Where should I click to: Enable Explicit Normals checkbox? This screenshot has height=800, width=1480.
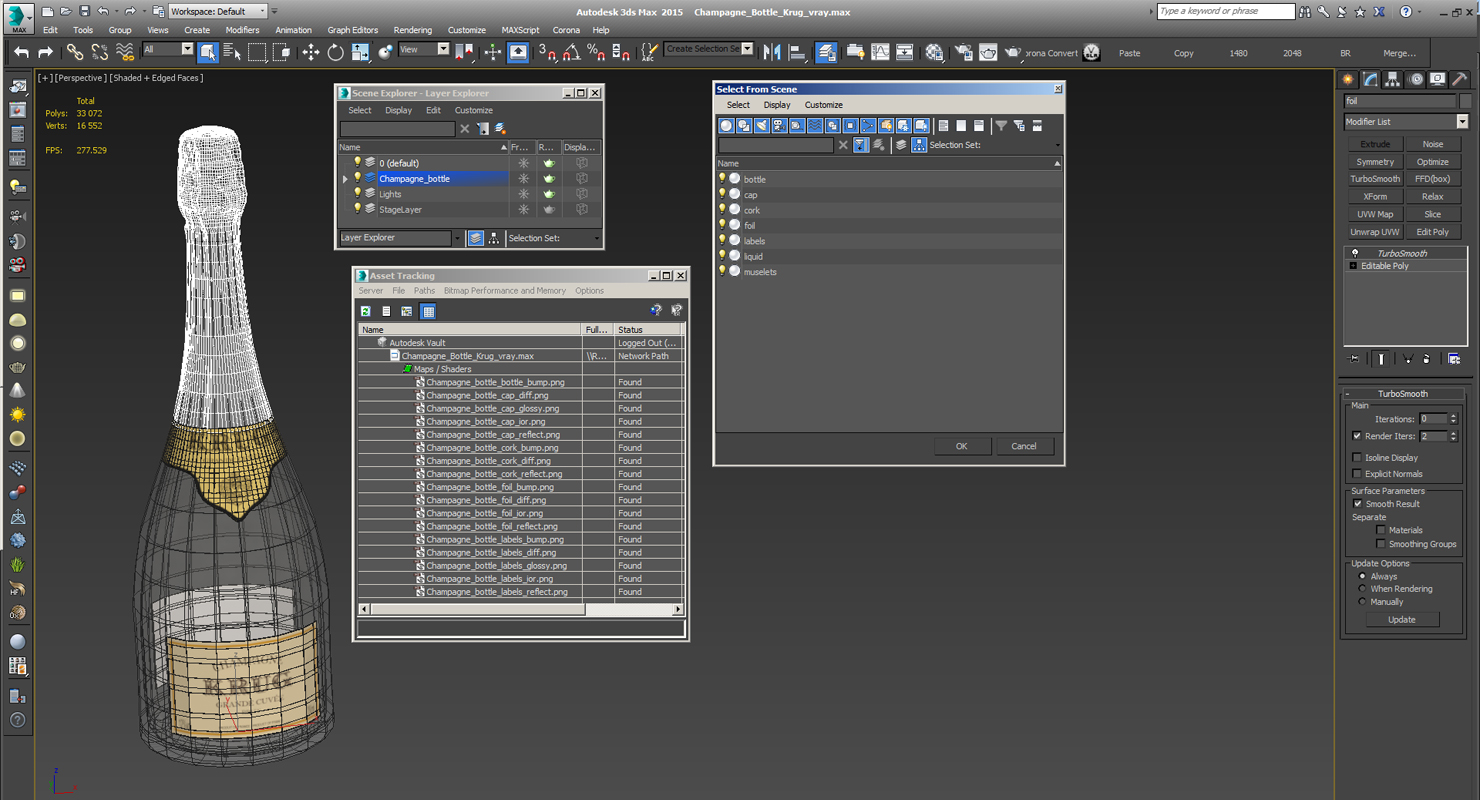1357,474
